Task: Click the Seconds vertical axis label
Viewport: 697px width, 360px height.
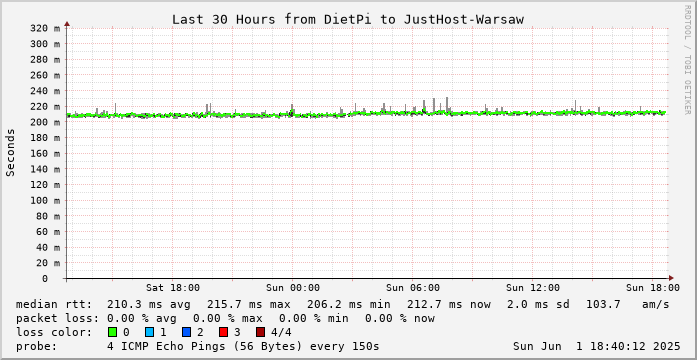Action: tap(11, 152)
